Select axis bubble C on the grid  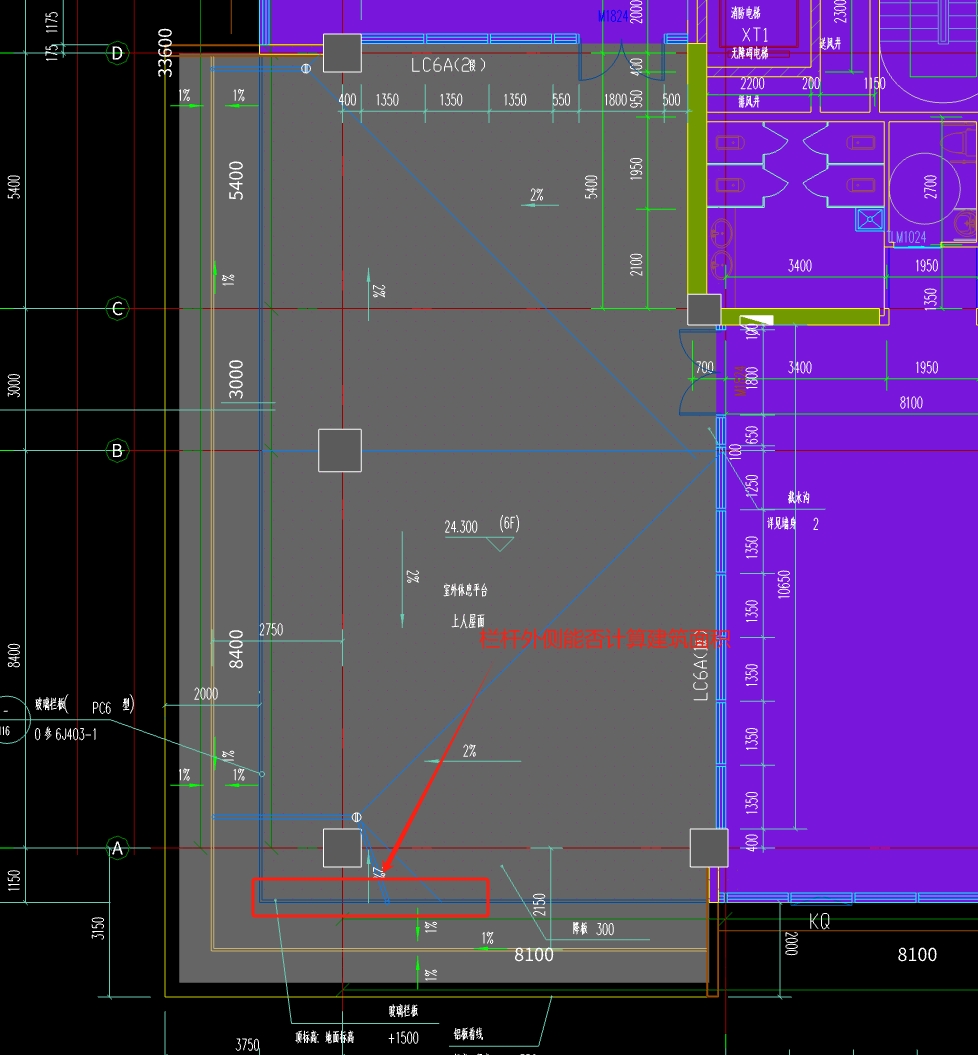(x=117, y=309)
